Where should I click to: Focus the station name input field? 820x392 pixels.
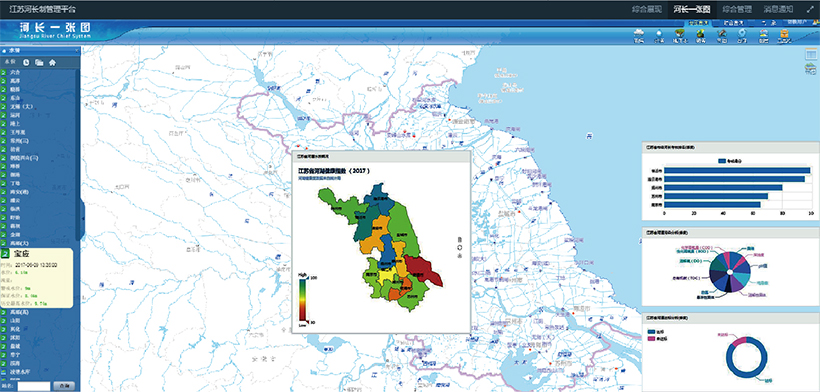[x=34, y=386]
